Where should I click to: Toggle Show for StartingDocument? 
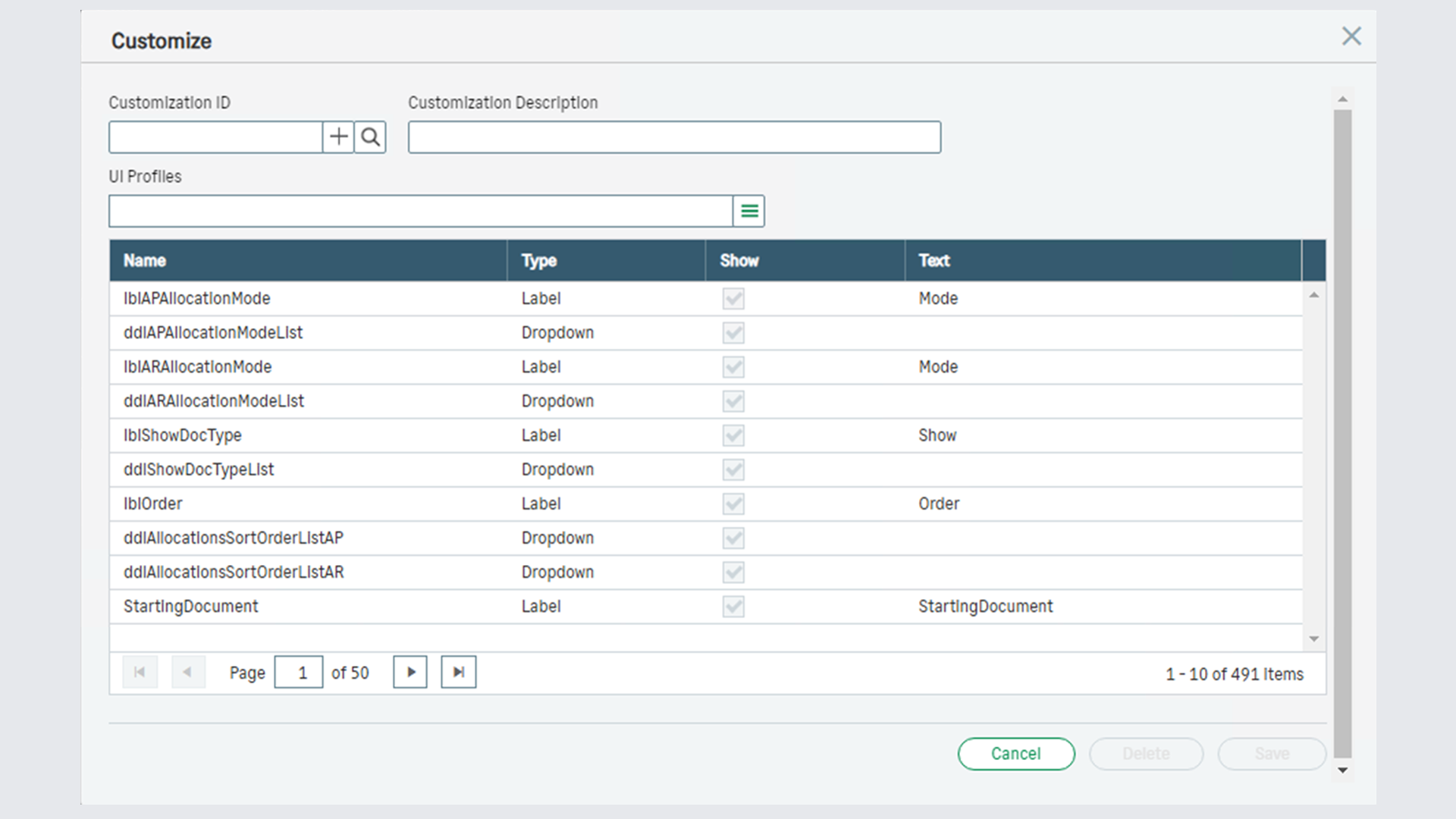coord(733,607)
